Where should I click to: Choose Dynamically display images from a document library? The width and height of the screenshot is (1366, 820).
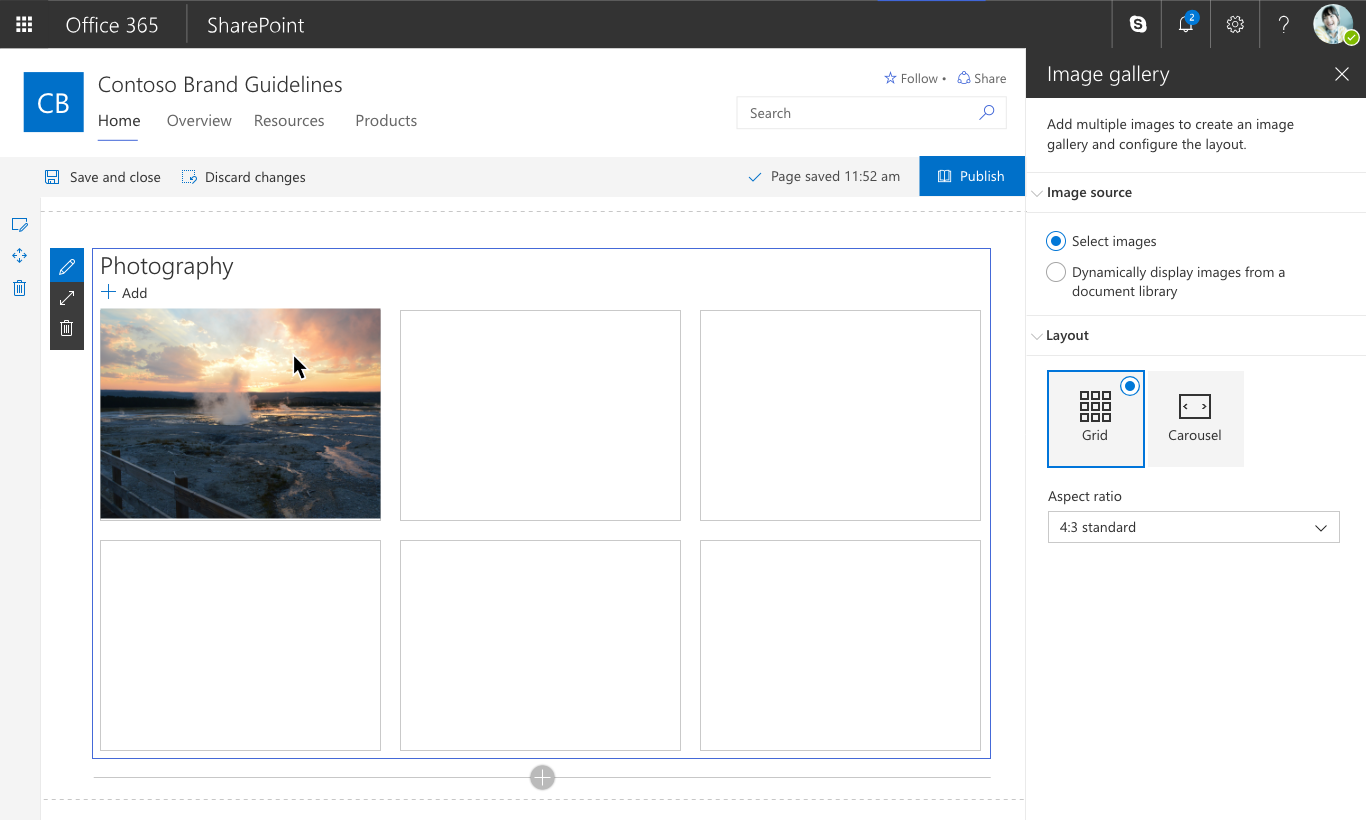coord(1055,272)
